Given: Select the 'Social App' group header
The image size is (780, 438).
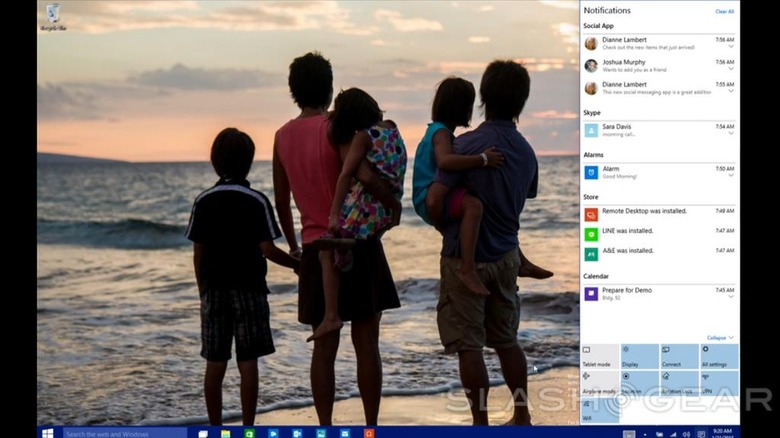Looking at the screenshot, I should tap(598, 26).
